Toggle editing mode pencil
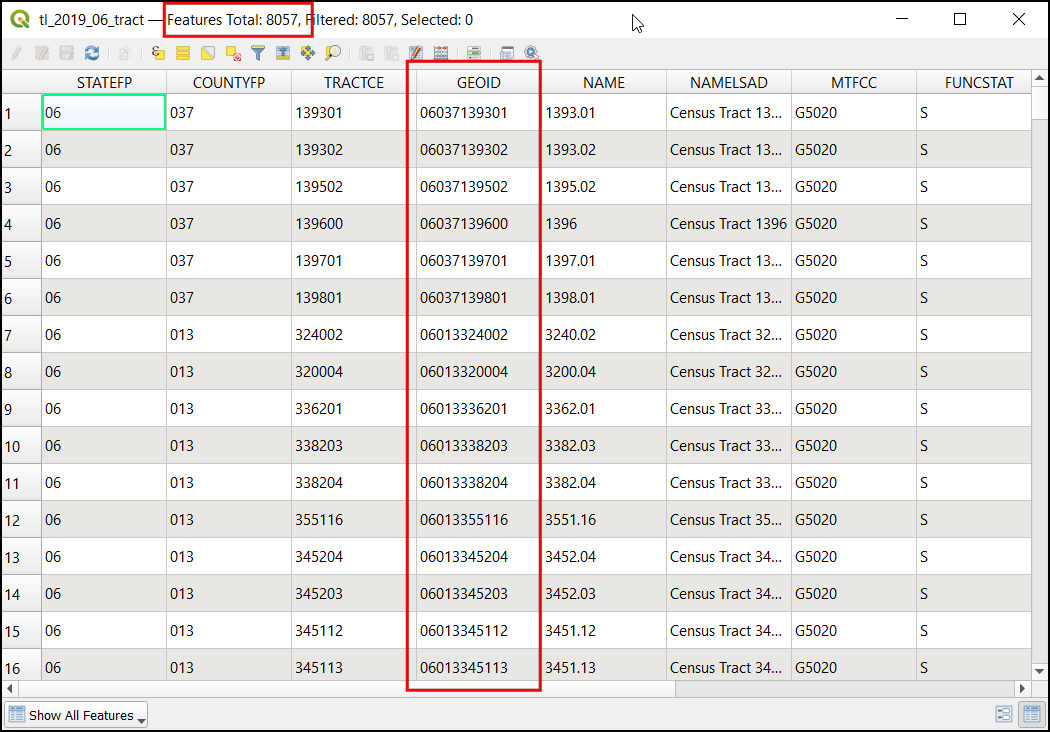The width and height of the screenshot is (1050, 732). pyautogui.click(x=16, y=54)
